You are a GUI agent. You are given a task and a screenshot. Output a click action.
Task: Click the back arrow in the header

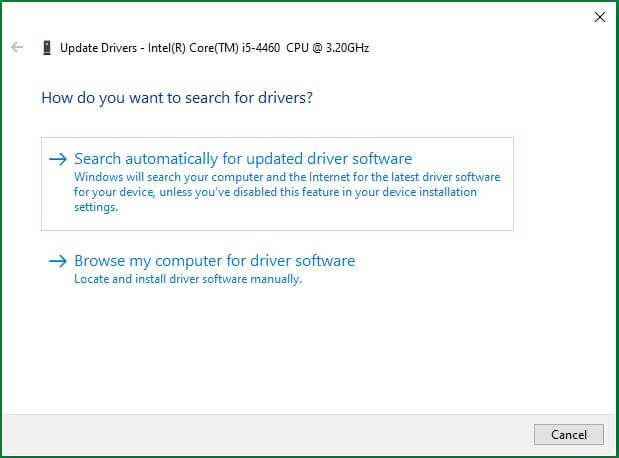(17, 47)
